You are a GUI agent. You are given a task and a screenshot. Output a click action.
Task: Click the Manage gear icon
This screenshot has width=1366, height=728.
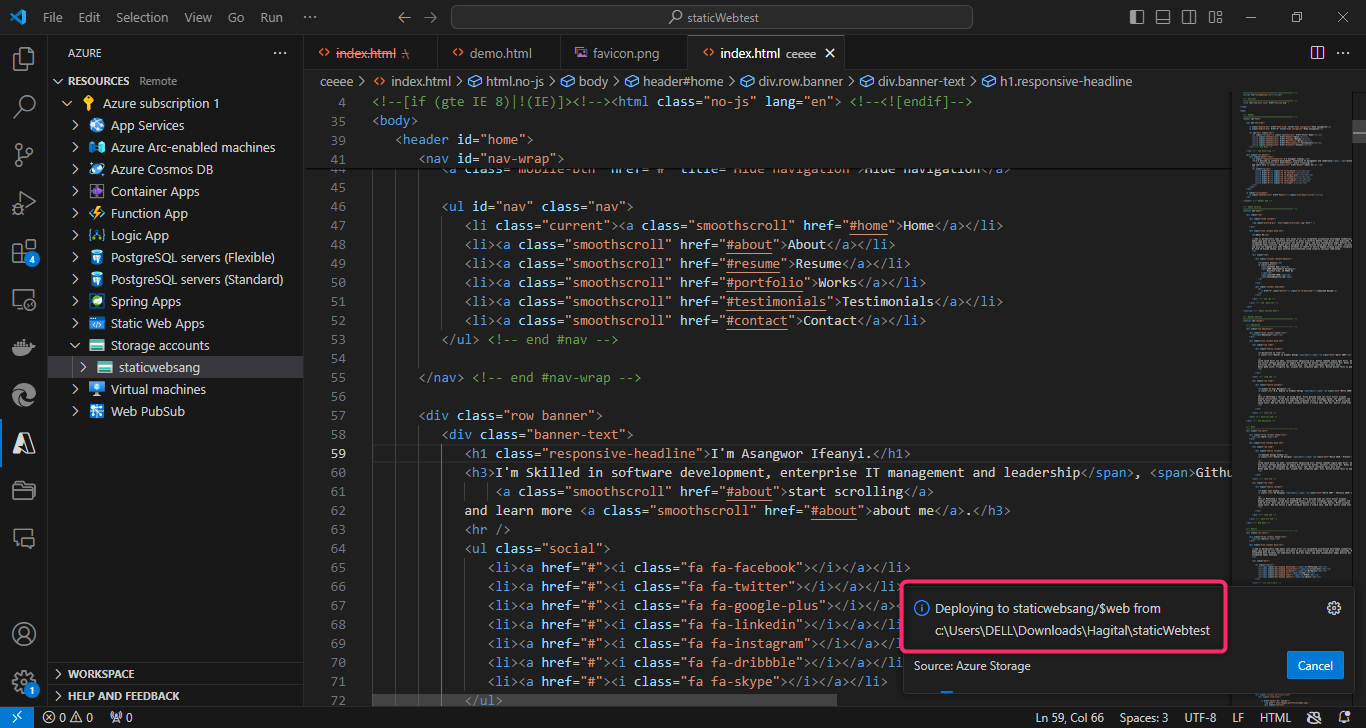[23, 682]
